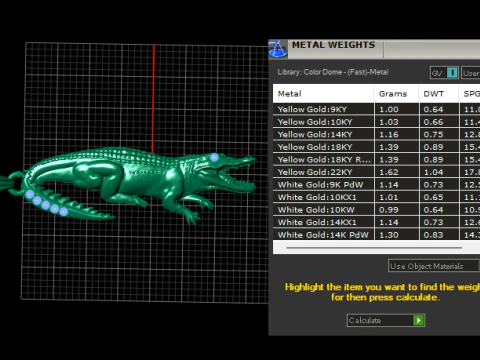
Task: Select the White Gold:14KX1 row
Action: pyautogui.click(x=376, y=222)
